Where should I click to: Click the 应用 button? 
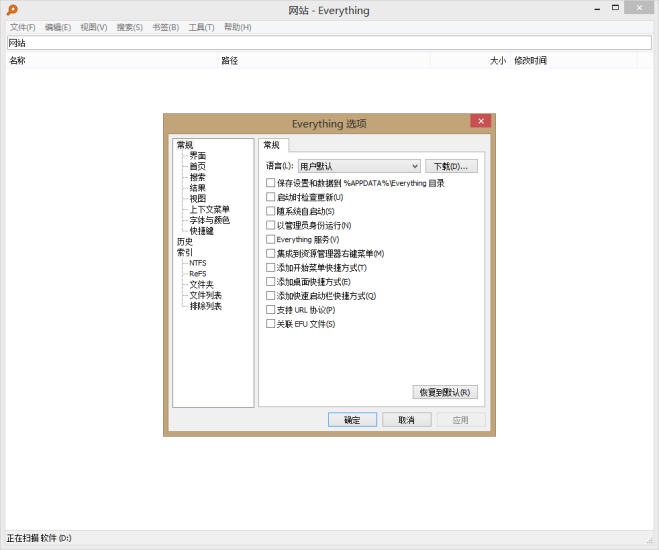coord(461,419)
